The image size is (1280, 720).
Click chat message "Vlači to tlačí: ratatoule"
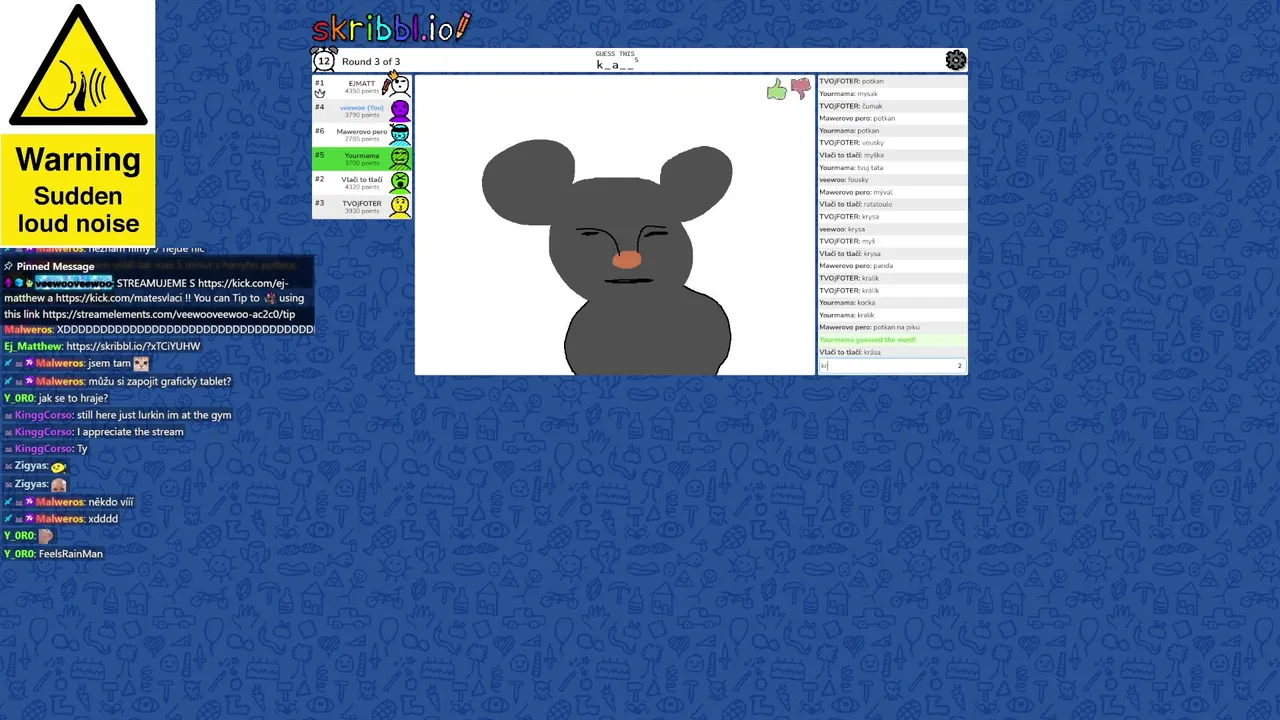892,204
